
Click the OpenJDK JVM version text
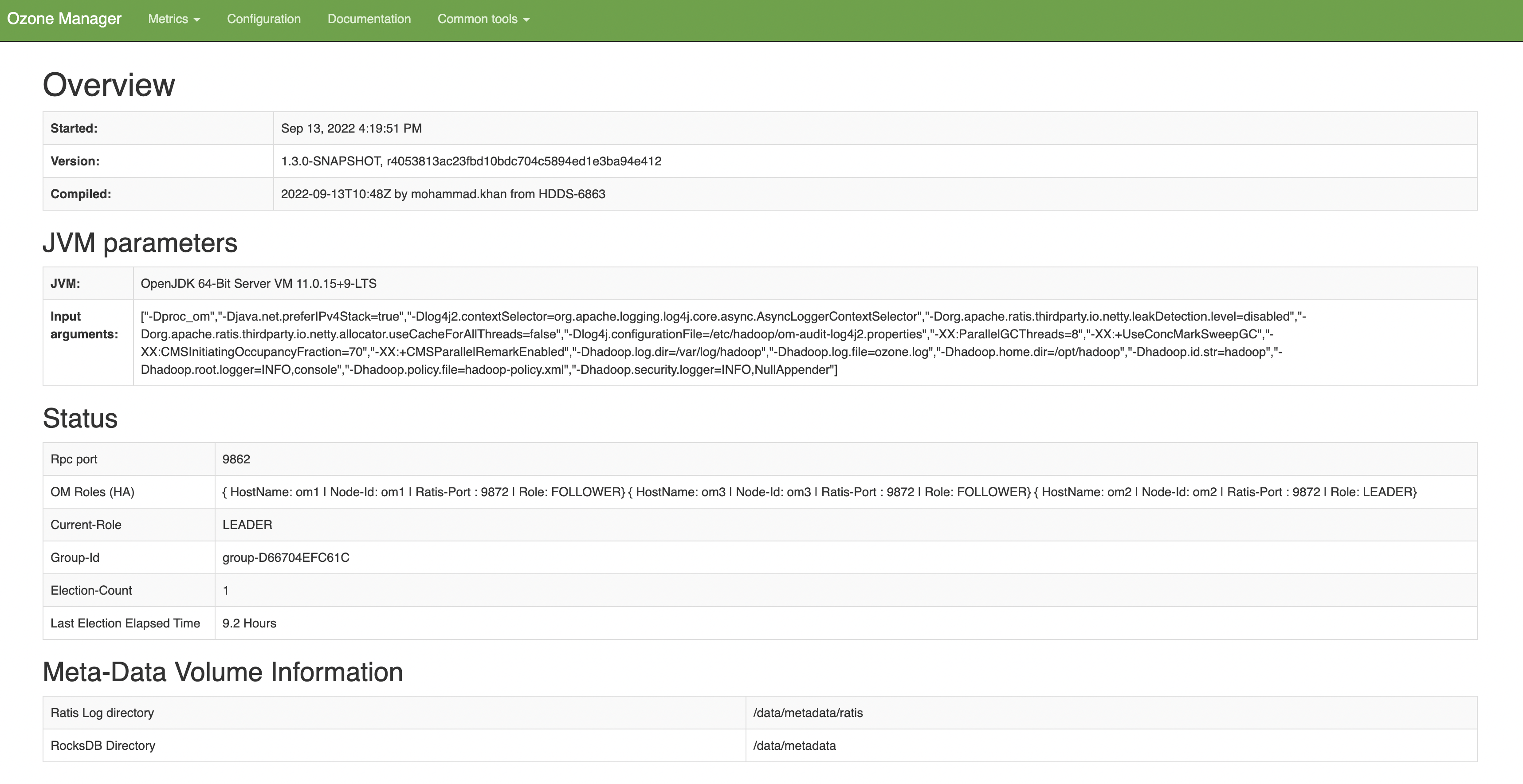(259, 284)
